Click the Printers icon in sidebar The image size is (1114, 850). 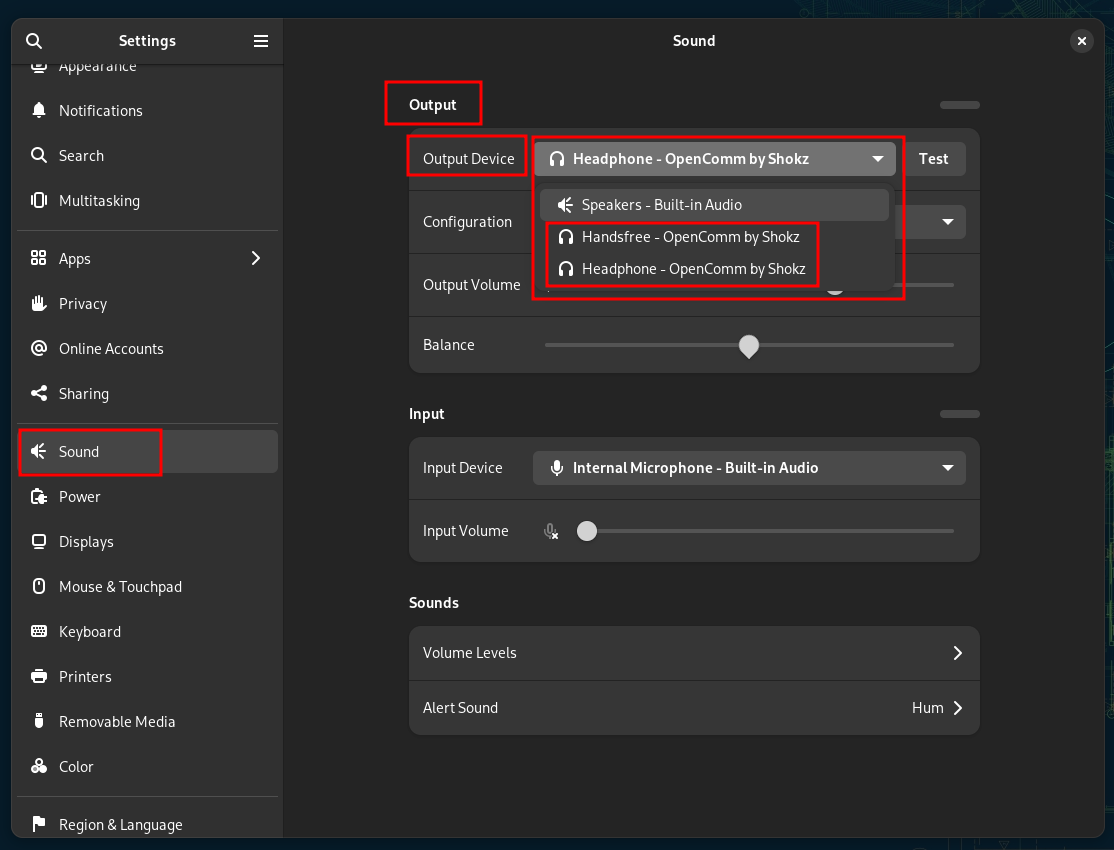tap(39, 676)
